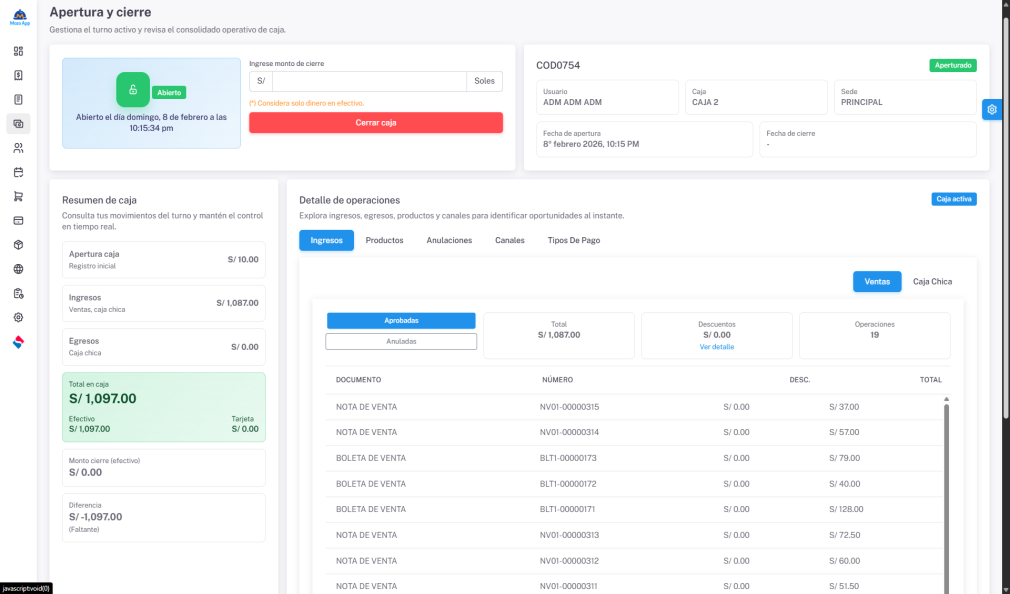Open the dashboard grid icon in sidebar

coord(18,51)
